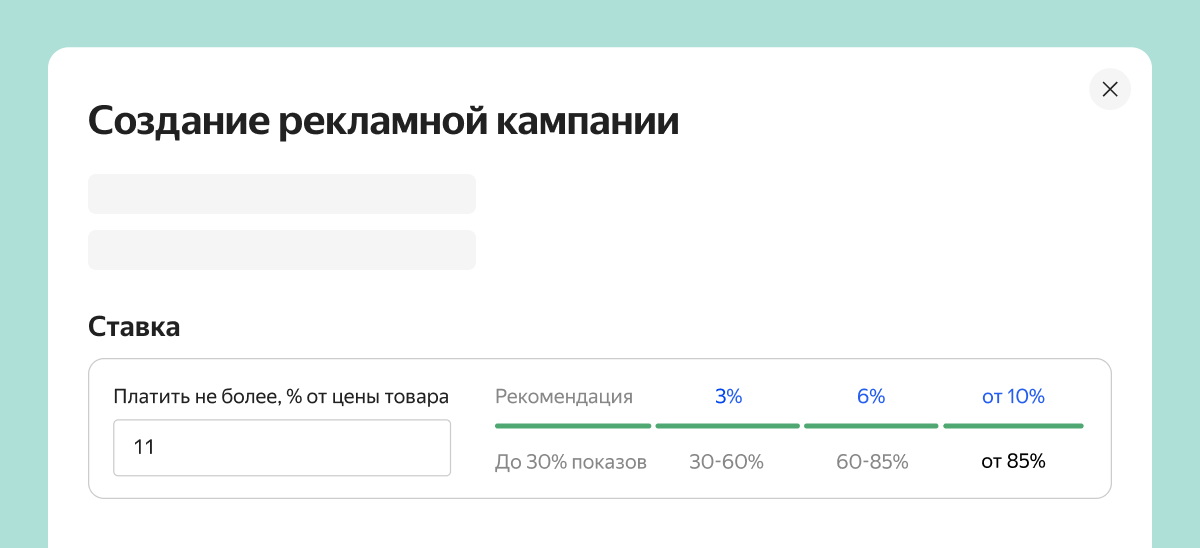Click the lower gray placeholder bar
This screenshot has width=1200, height=548.
point(281,250)
